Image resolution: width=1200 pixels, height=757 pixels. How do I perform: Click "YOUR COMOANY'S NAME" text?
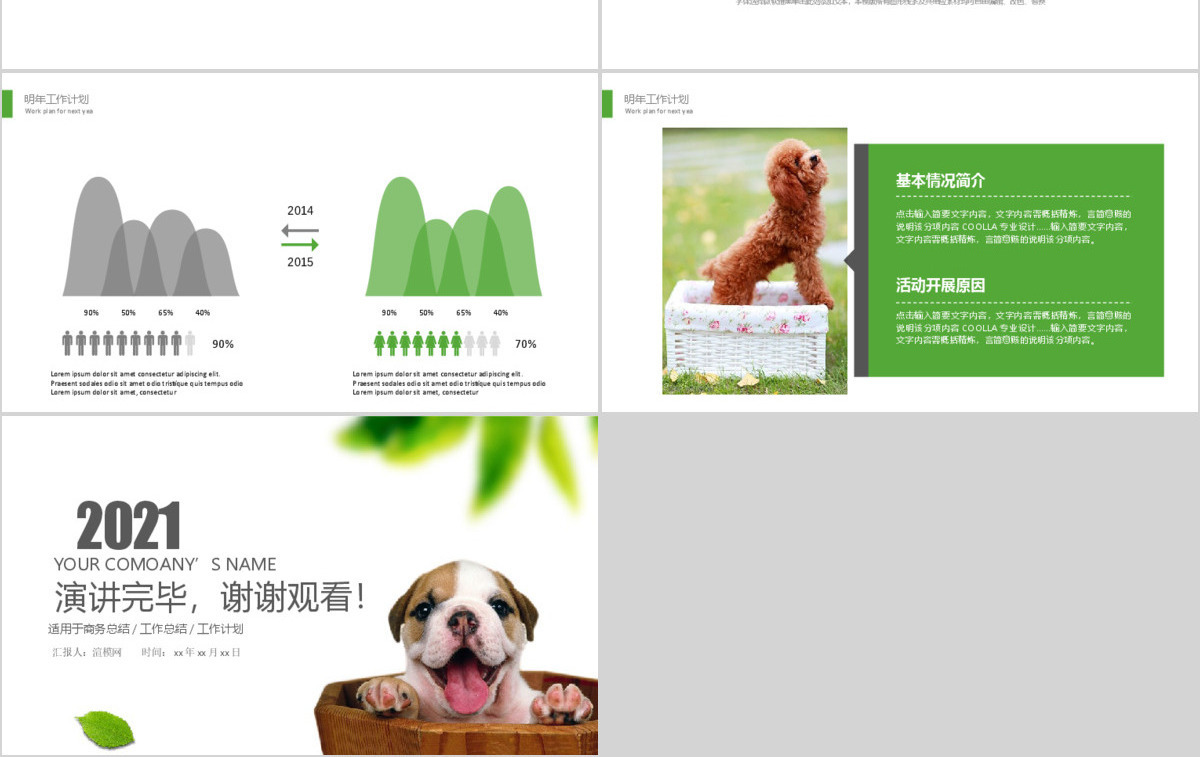pos(165,564)
